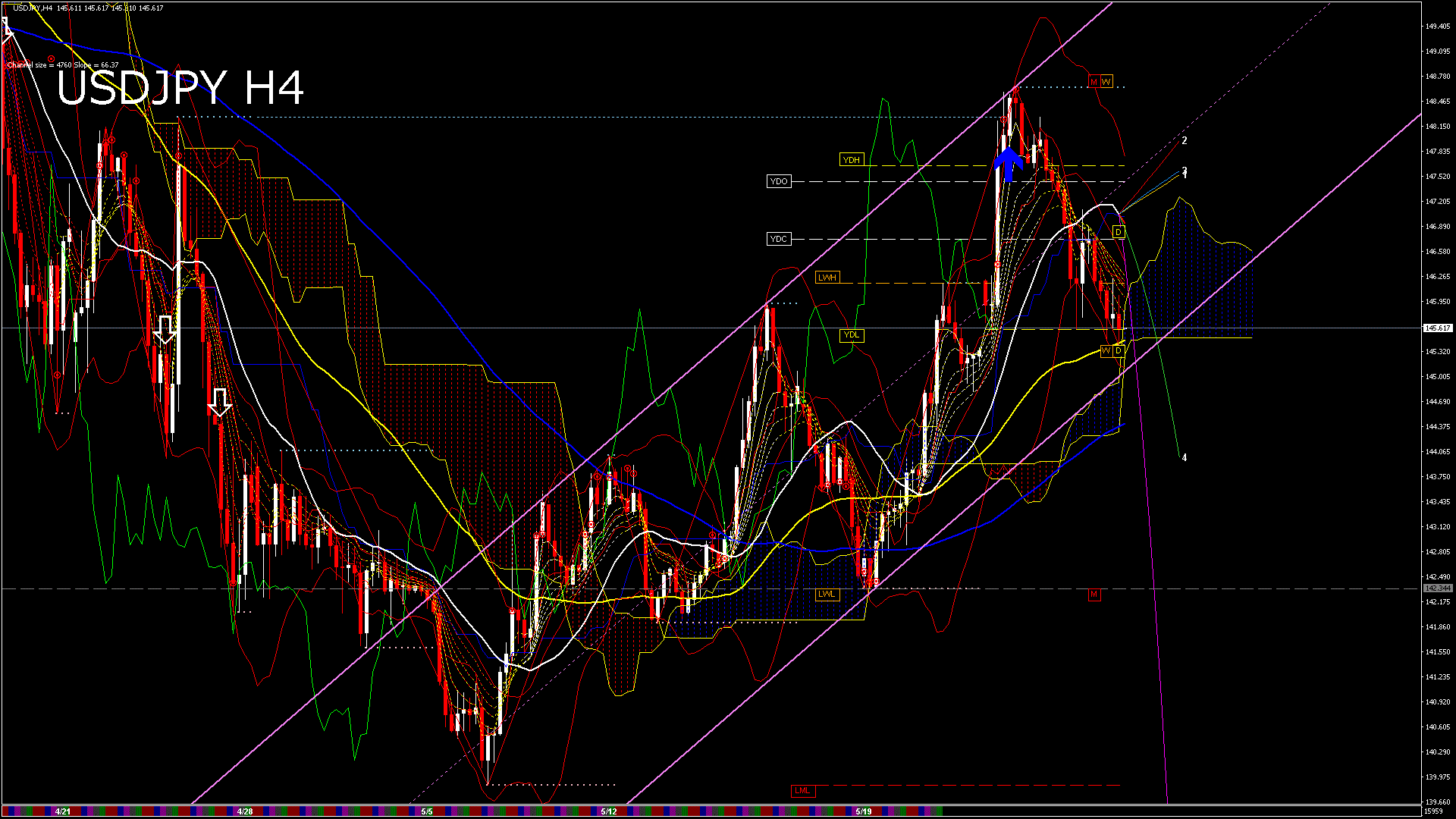
Task: Select the YDO level label
Action: click(x=779, y=181)
